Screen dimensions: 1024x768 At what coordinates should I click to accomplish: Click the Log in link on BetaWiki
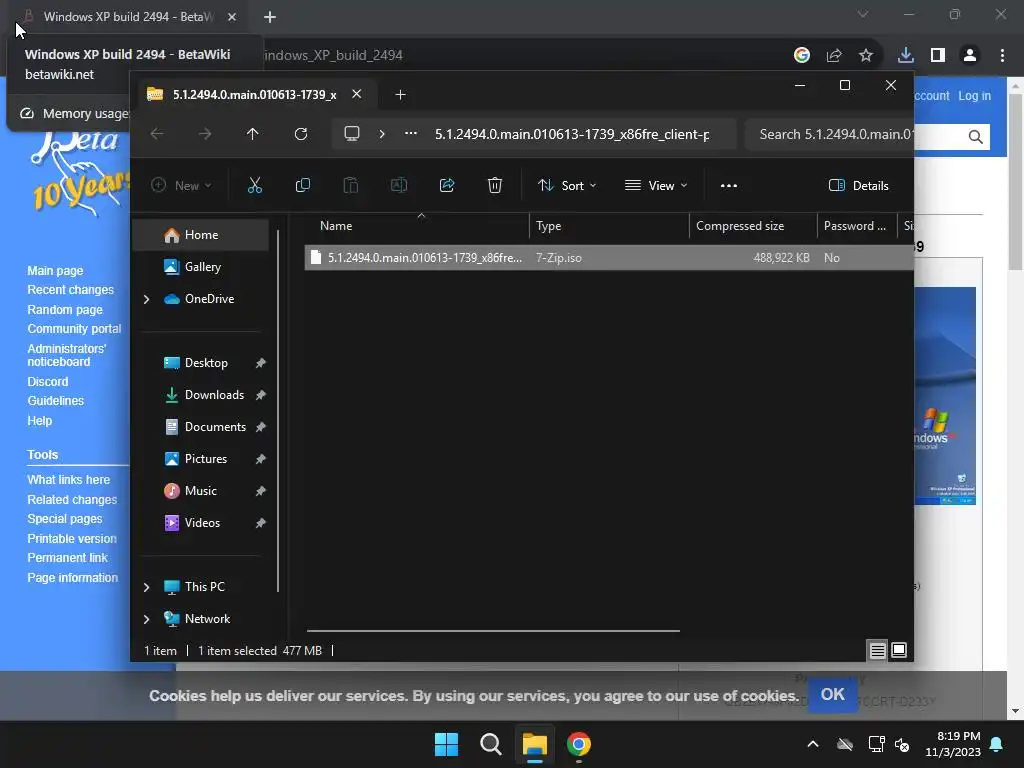974,95
